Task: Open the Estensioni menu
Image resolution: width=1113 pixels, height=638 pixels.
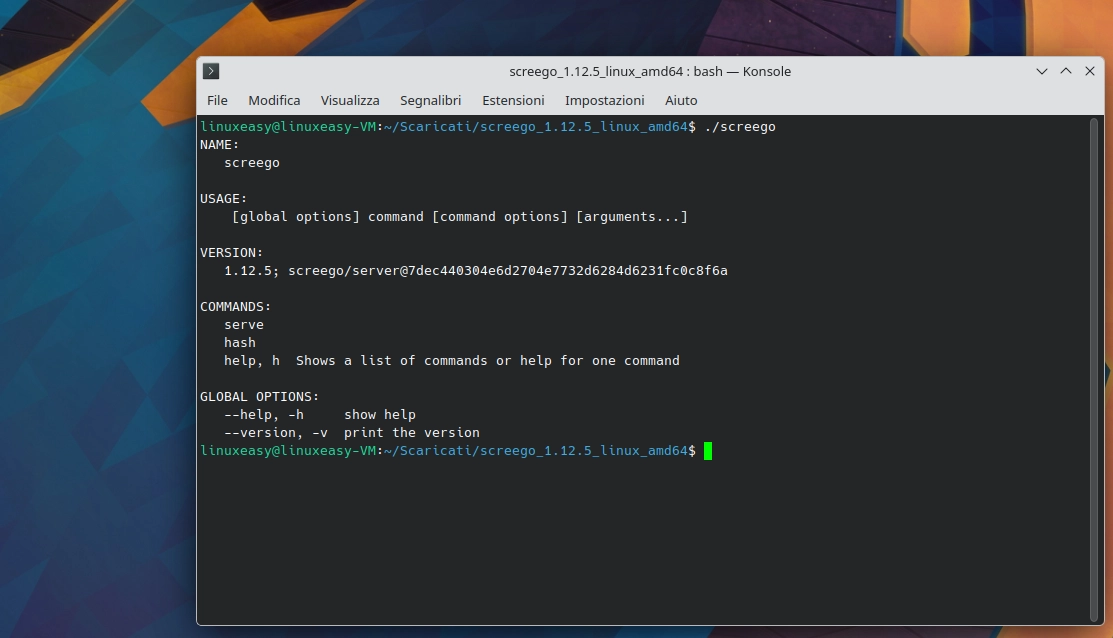Action: [513, 100]
